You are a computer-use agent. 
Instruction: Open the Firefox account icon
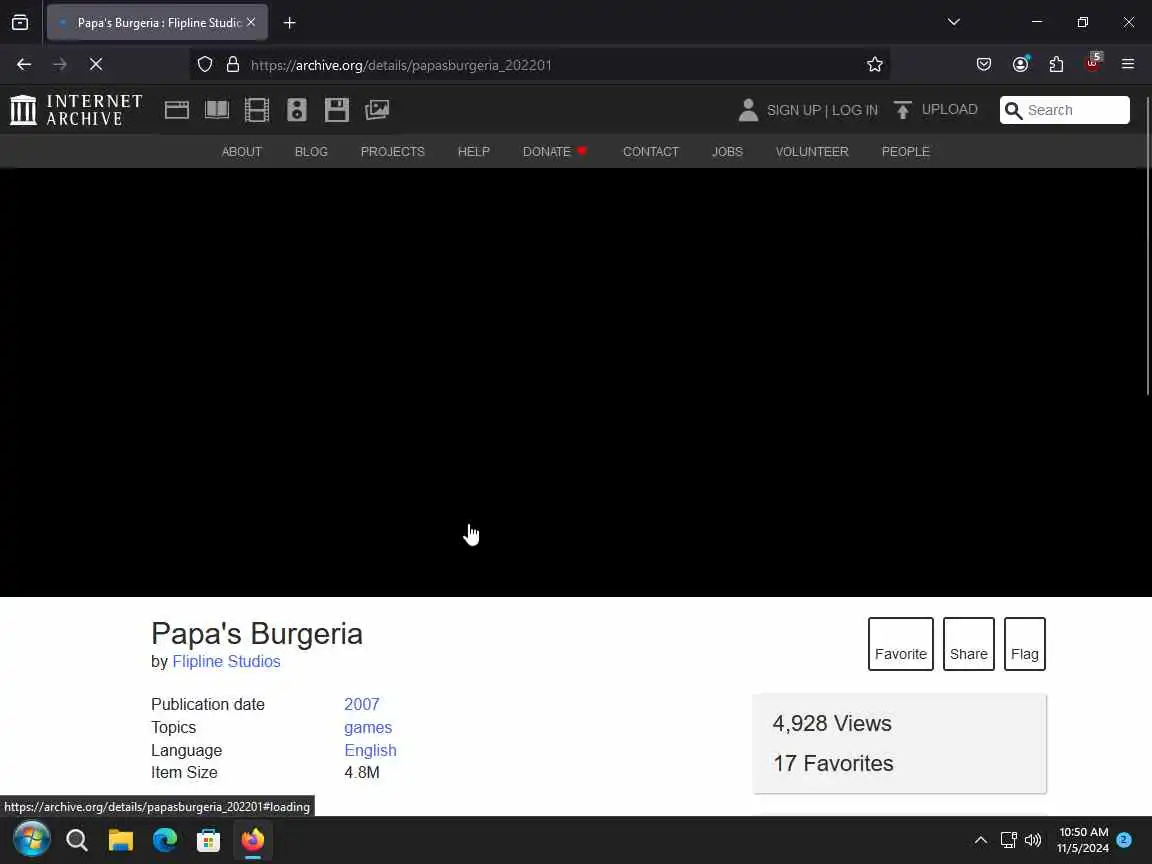pyautogui.click(x=1020, y=65)
